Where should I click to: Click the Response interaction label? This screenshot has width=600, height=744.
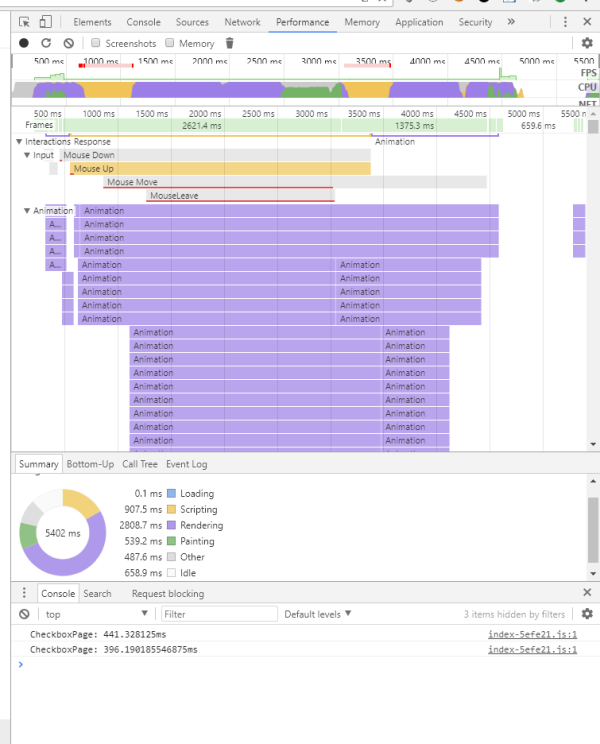tap(92, 141)
